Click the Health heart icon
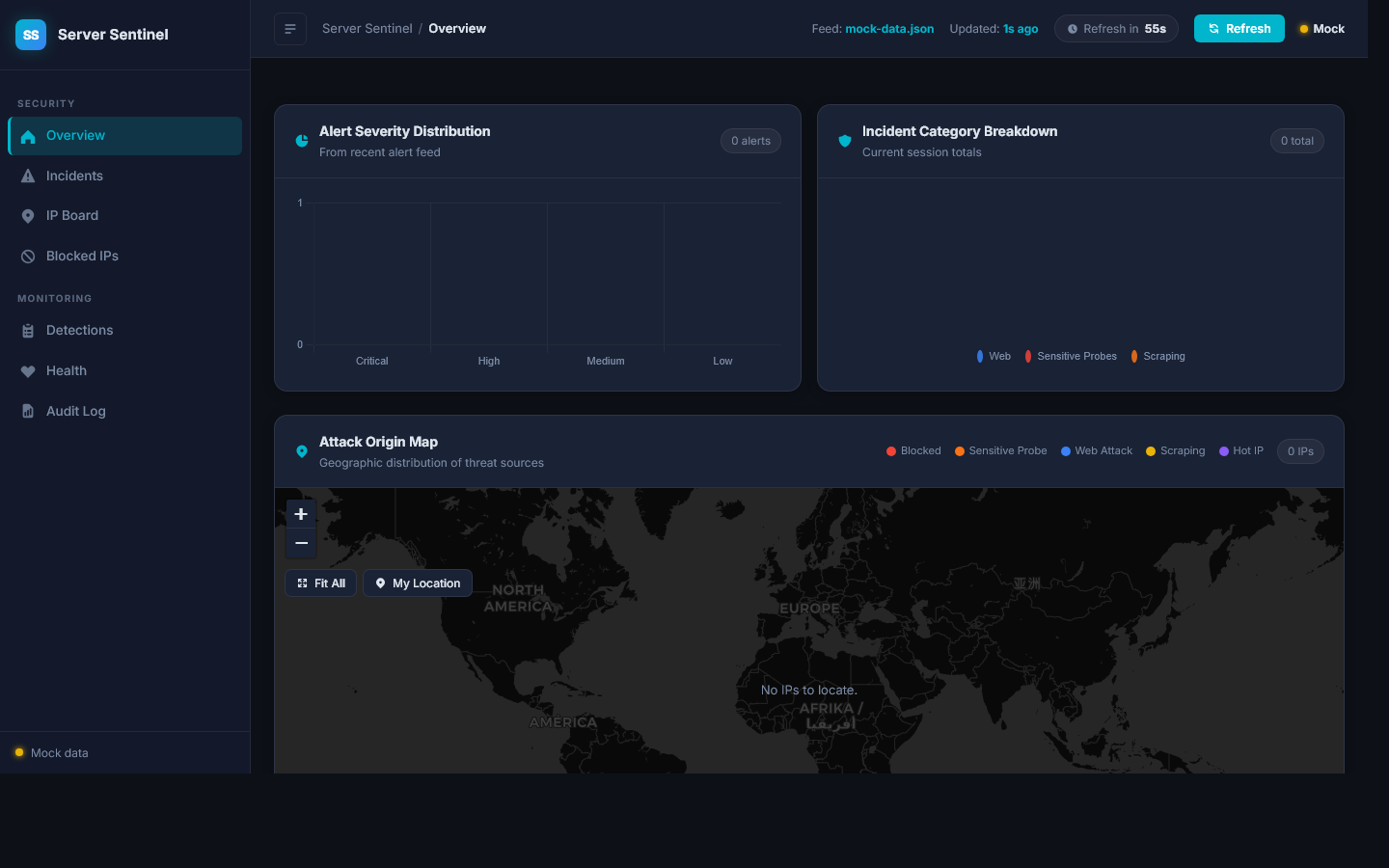The image size is (1389, 868). tap(28, 371)
